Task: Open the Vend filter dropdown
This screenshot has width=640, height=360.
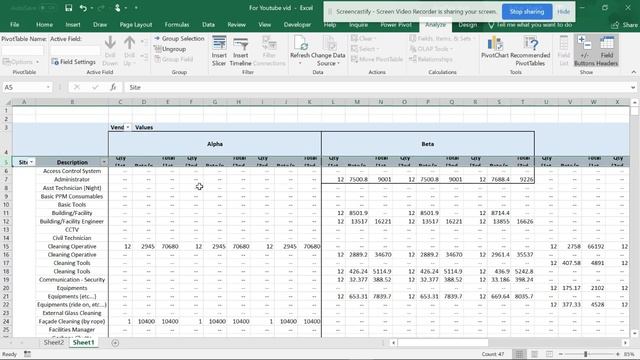Action: click(x=127, y=127)
